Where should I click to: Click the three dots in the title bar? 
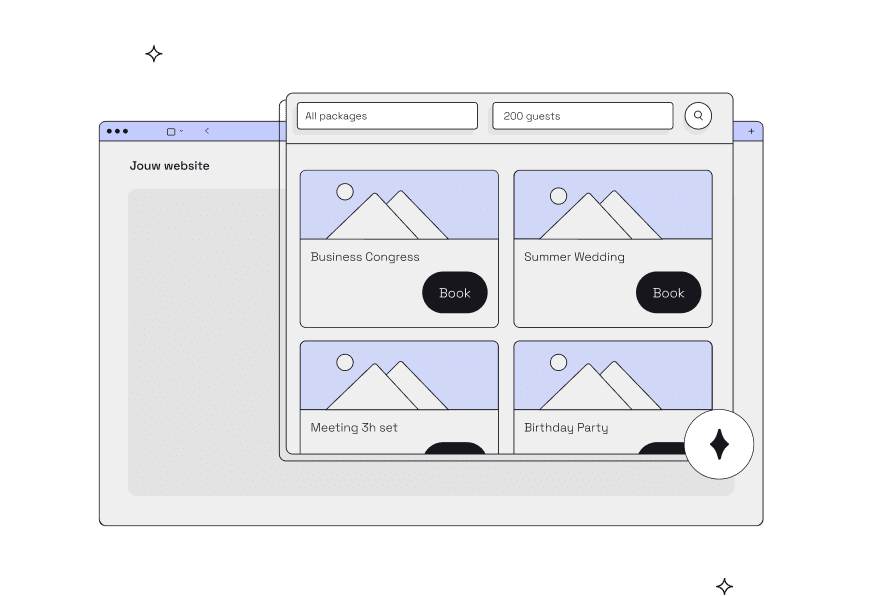point(117,131)
